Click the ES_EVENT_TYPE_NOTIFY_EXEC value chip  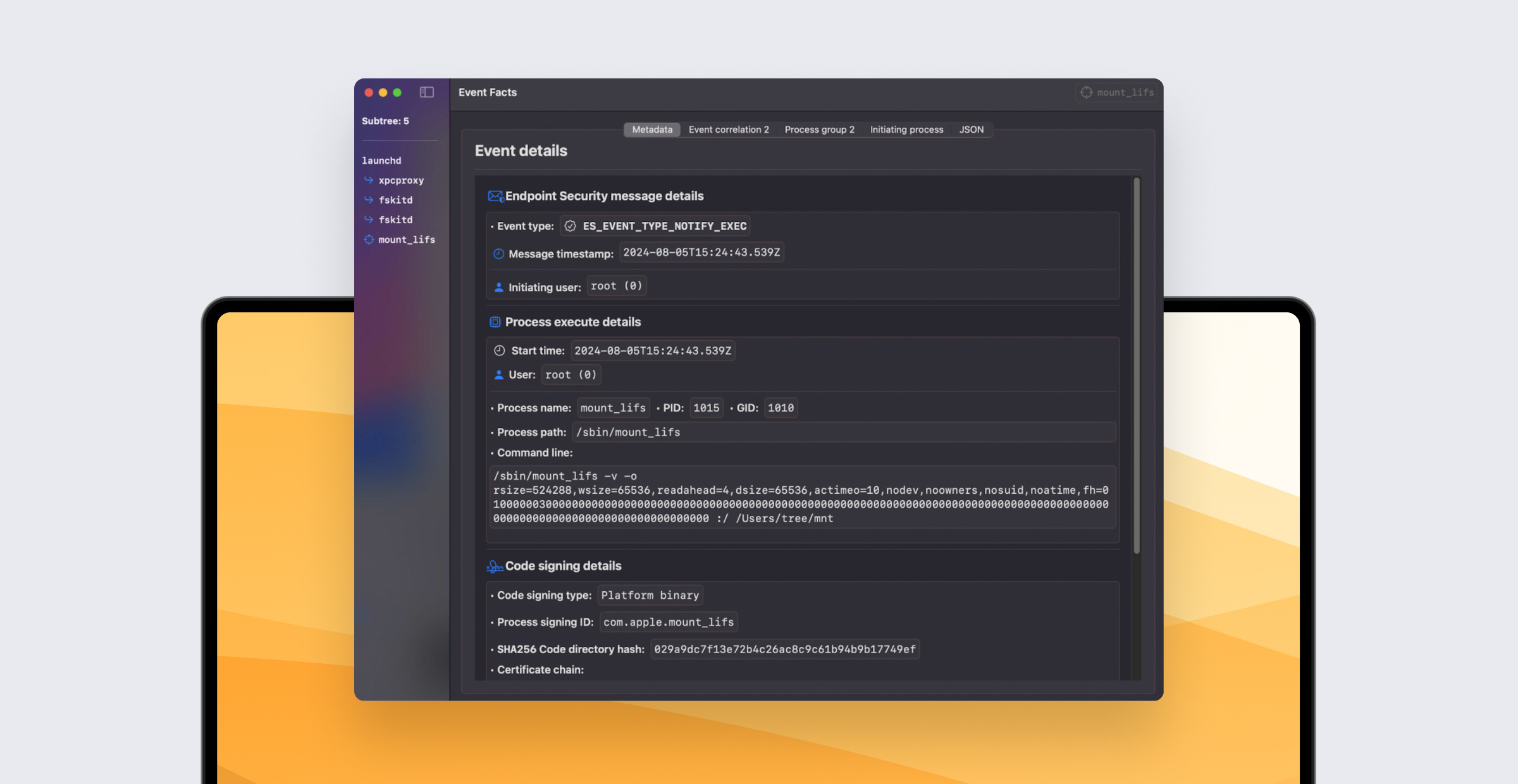click(x=664, y=226)
